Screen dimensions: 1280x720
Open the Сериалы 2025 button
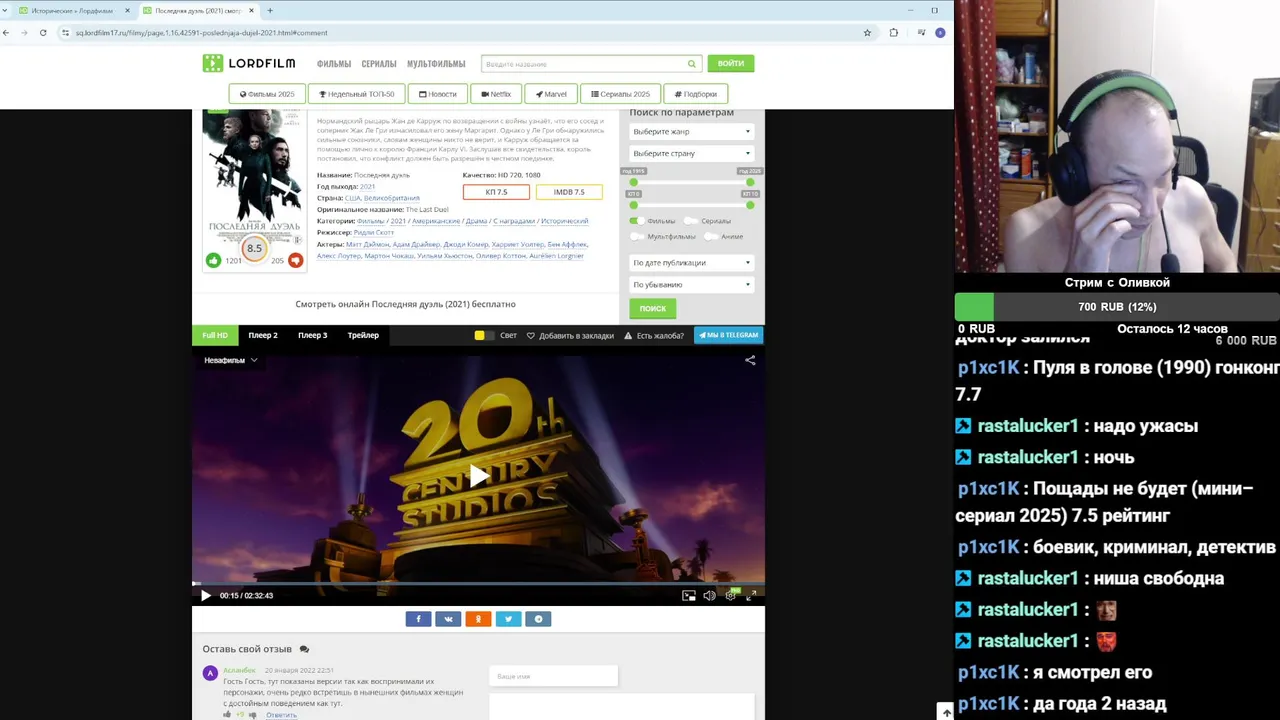point(620,94)
